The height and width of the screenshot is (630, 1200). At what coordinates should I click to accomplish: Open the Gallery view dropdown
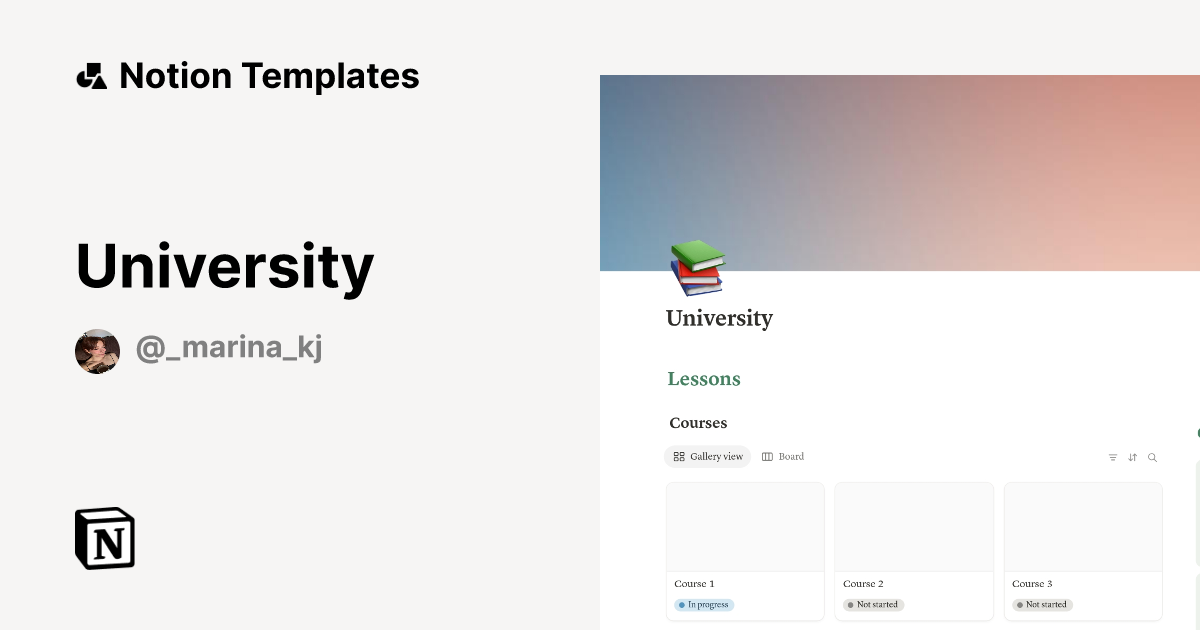[707, 456]
